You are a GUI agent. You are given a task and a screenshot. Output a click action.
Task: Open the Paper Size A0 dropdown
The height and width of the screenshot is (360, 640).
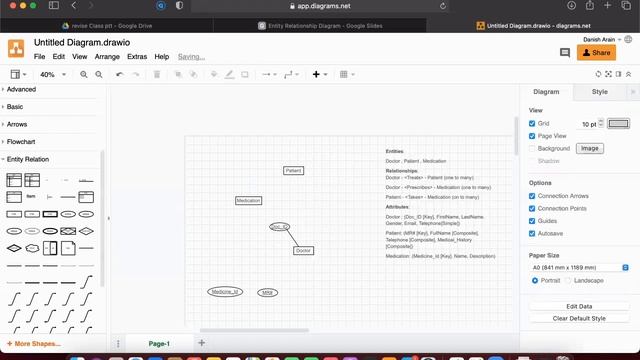click(580, 267)
